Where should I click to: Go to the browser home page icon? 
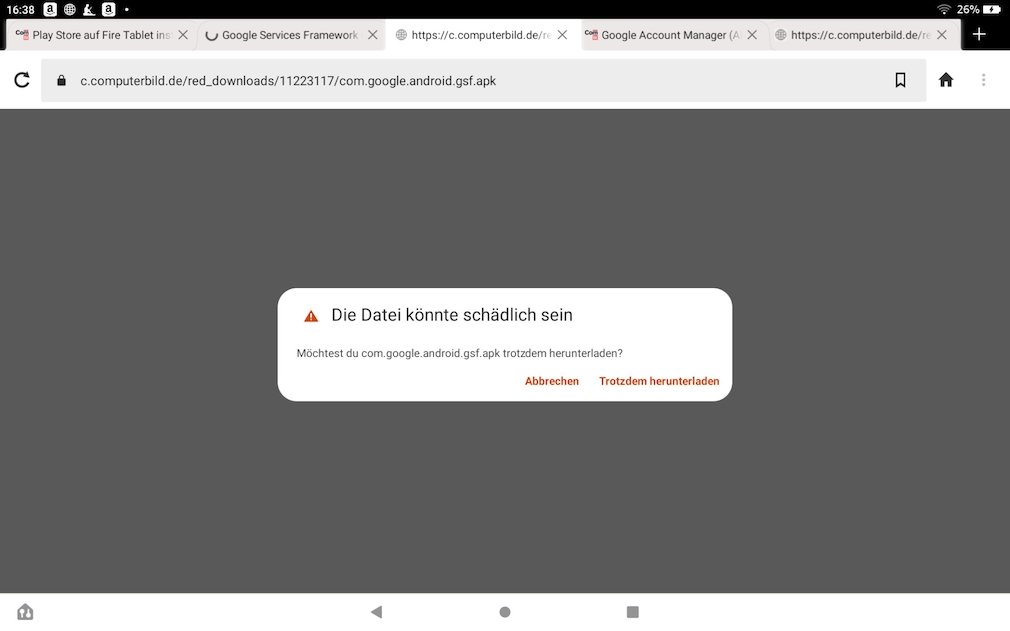coord(945,80)
